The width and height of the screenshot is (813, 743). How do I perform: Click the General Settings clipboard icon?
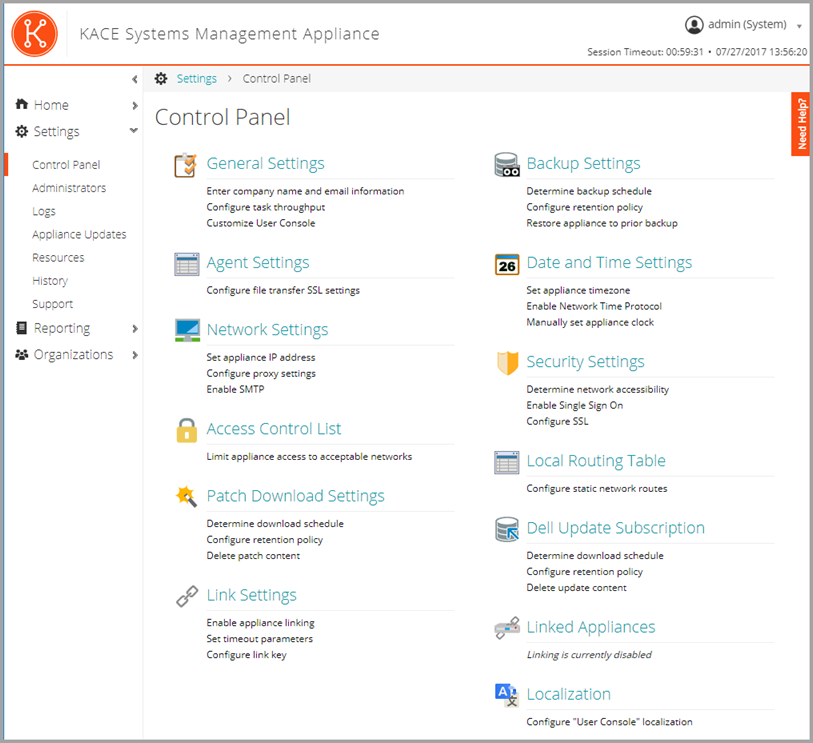pos(186,165)
